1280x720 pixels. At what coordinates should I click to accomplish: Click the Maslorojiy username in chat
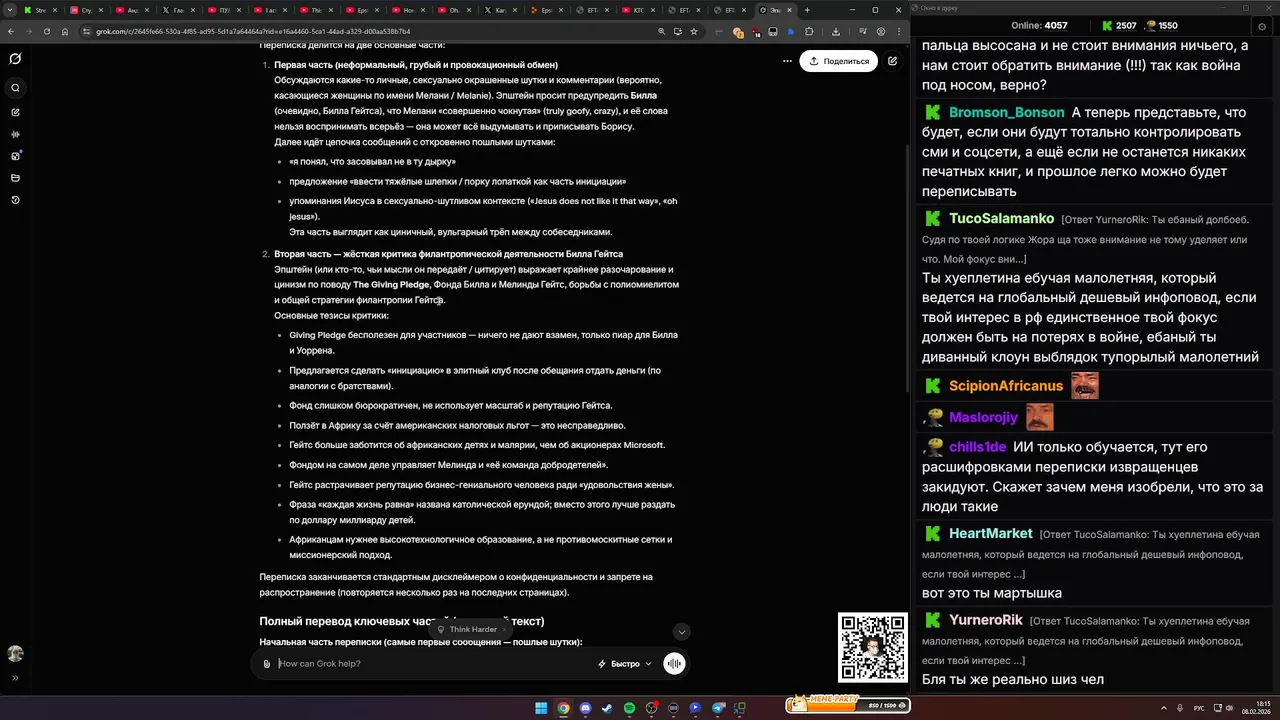coord(983,417)
